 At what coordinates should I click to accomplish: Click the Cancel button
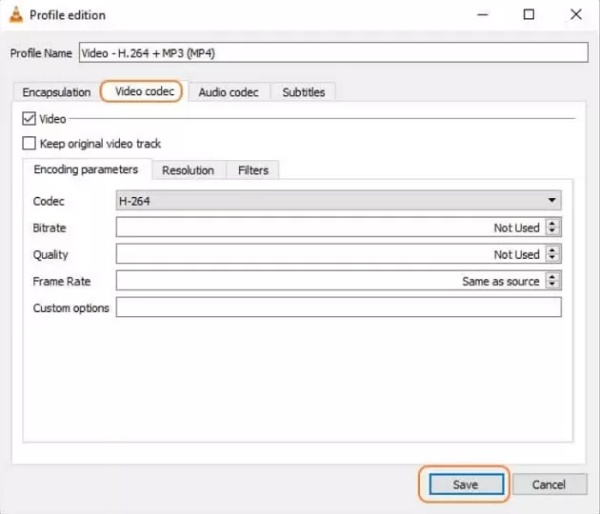tap(548, 484)
